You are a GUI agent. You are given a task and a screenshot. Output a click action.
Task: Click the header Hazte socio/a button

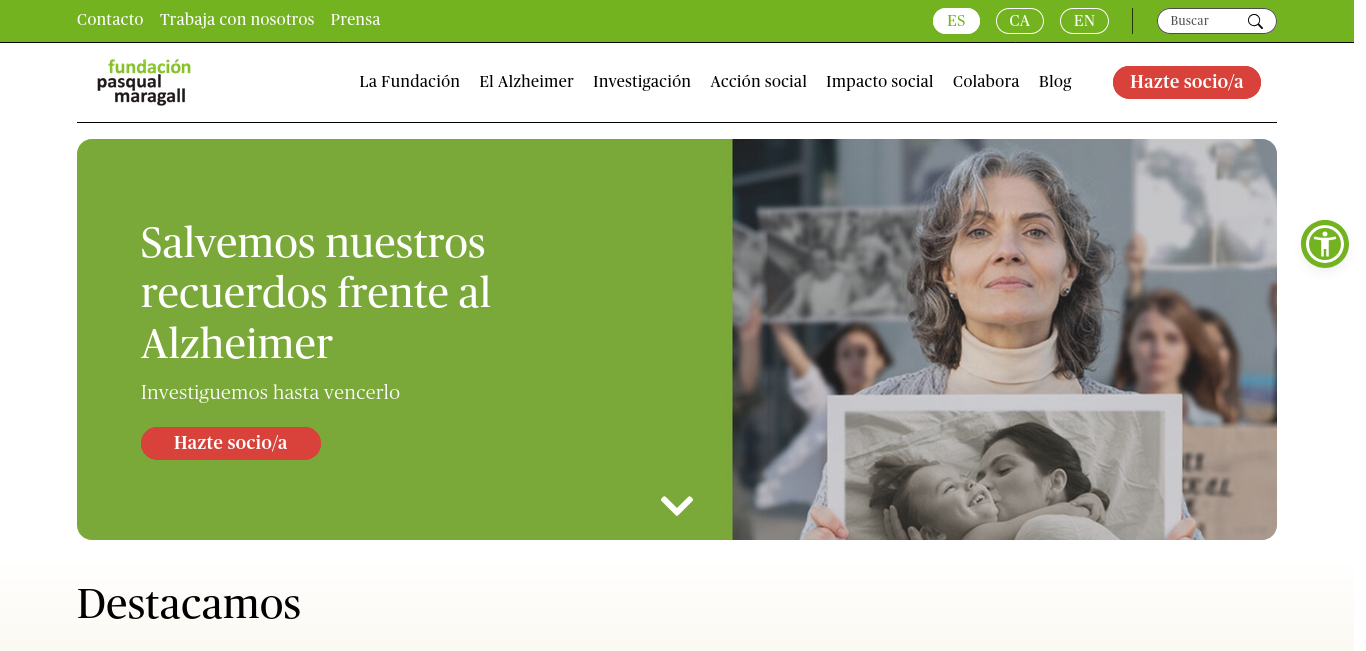pos(1187,82)
